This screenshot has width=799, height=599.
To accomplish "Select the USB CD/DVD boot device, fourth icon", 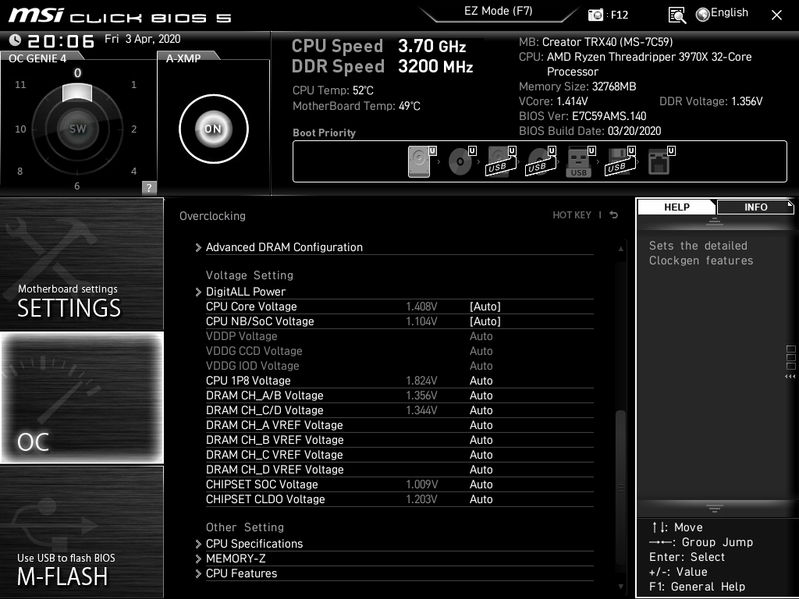I will pos(541,161).
